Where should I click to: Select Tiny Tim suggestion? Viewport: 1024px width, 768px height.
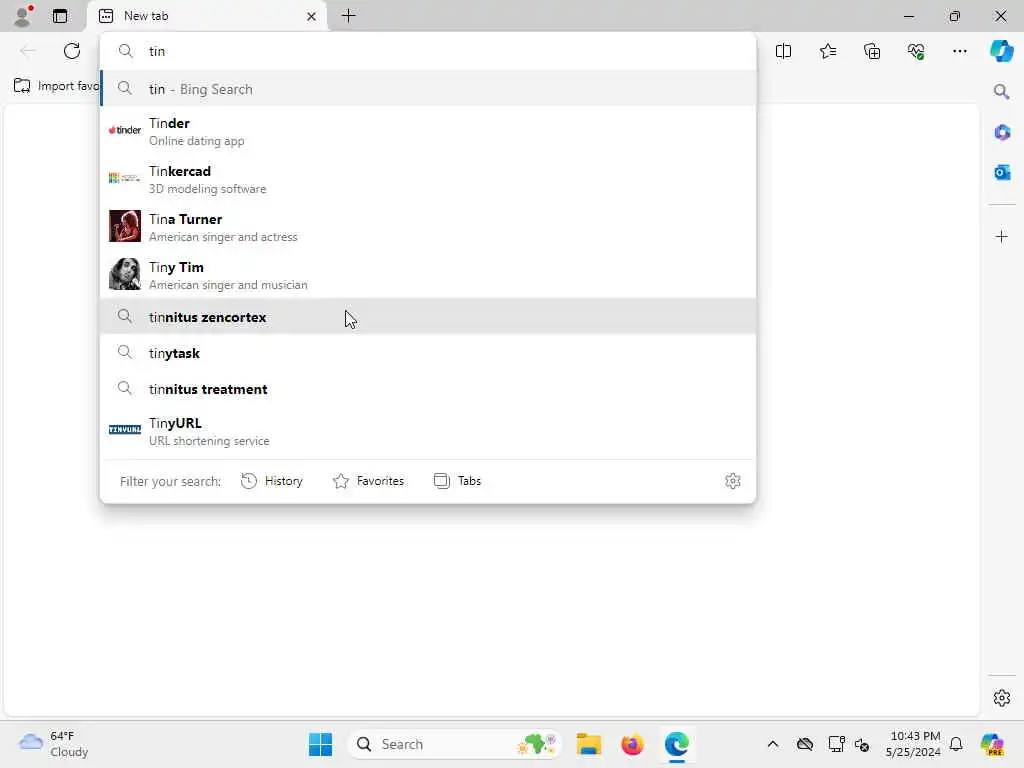428,275
